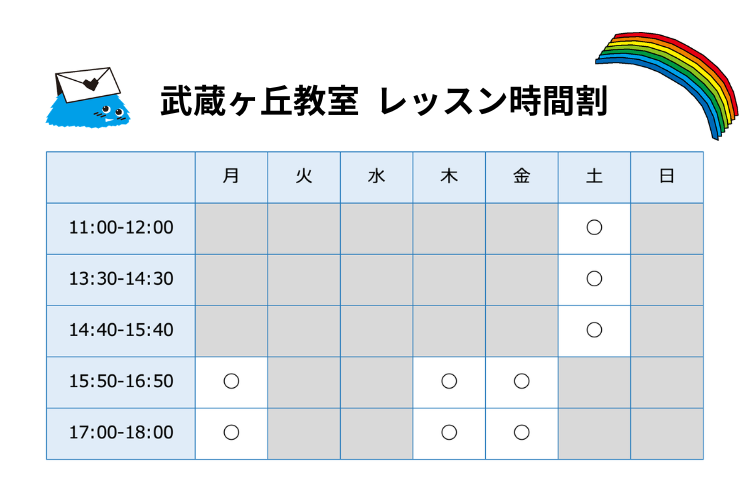Select the 月 column header
The height and width of the screenshot is (500, 750).
click(x=231, y=177)
